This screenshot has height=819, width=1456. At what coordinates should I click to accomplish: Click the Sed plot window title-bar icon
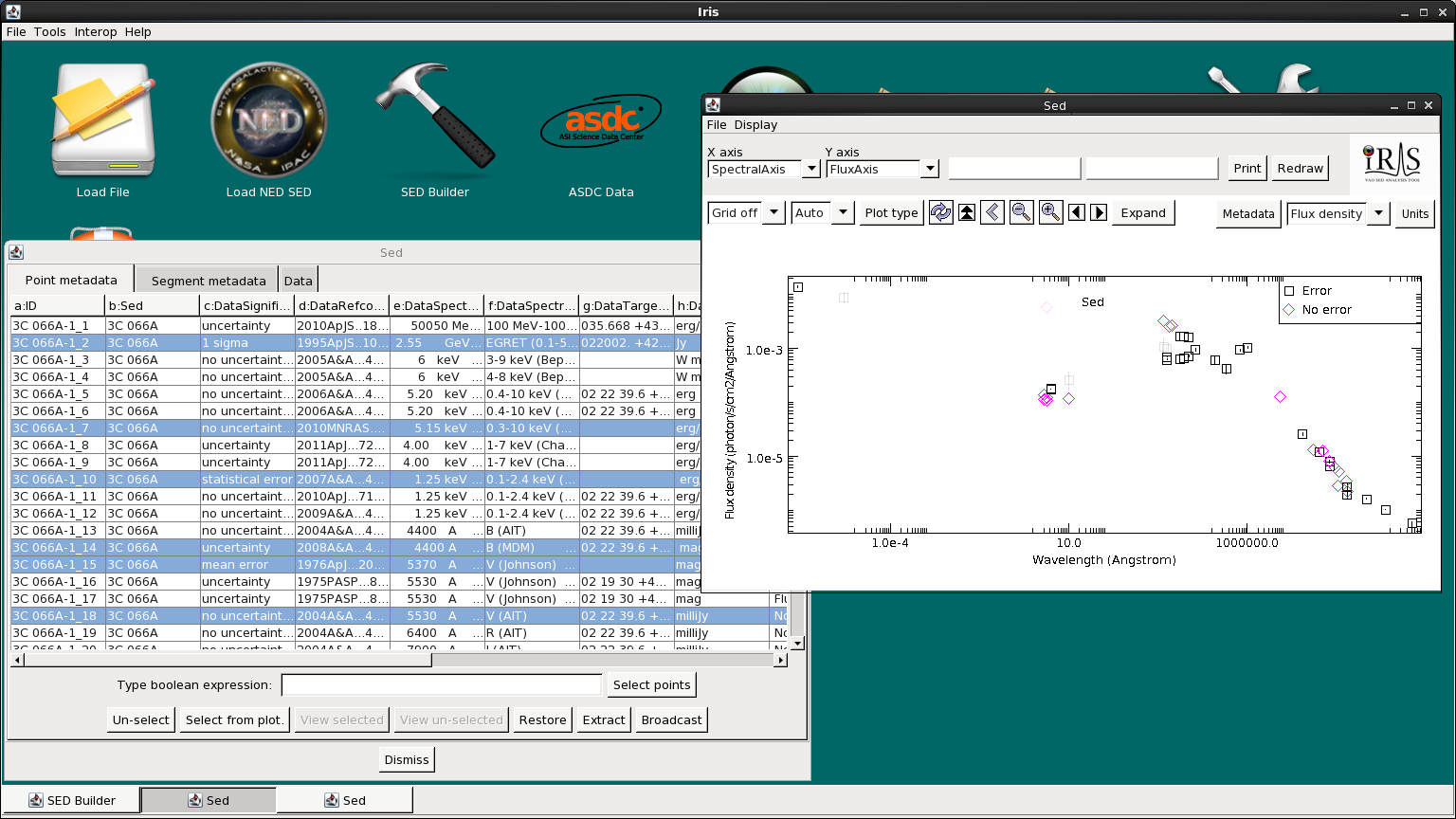pyautogui.click(x=713, y=105)
